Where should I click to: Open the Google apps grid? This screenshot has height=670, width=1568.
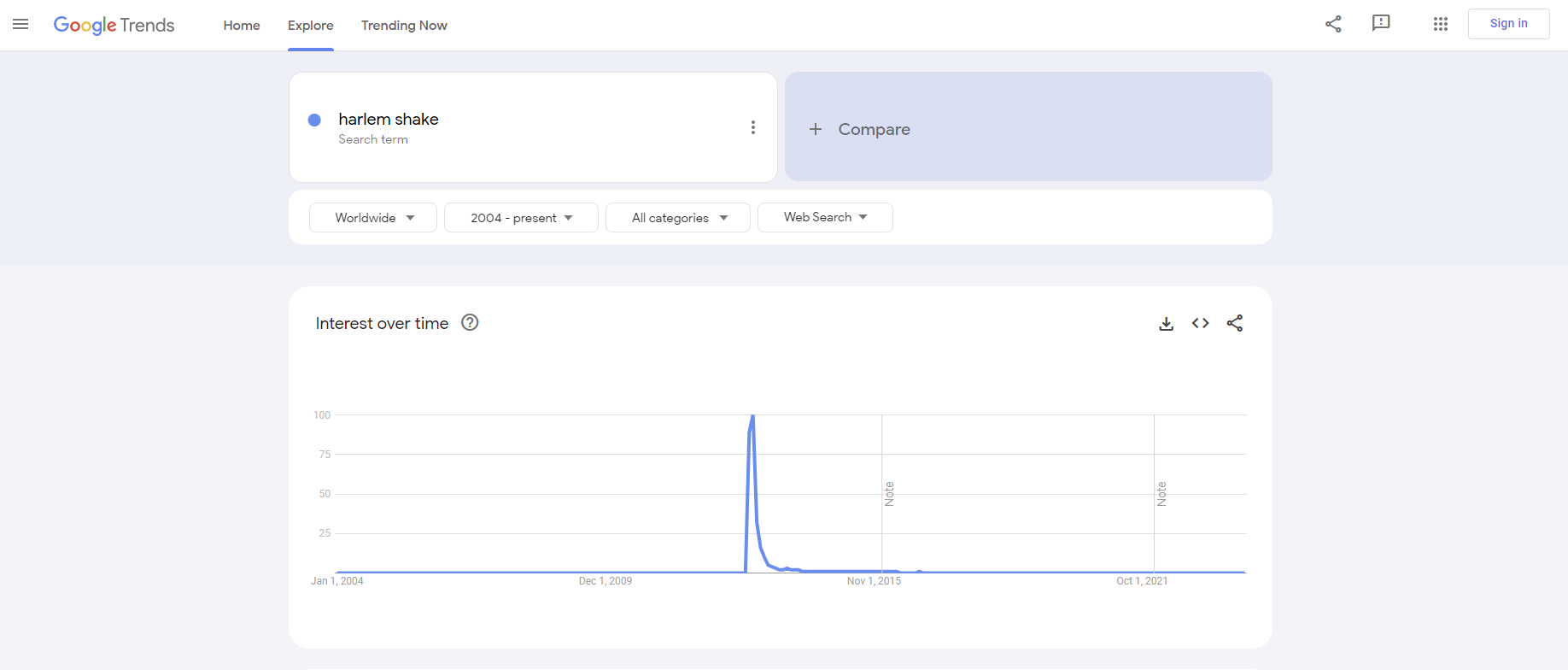tap(1441, 24)
